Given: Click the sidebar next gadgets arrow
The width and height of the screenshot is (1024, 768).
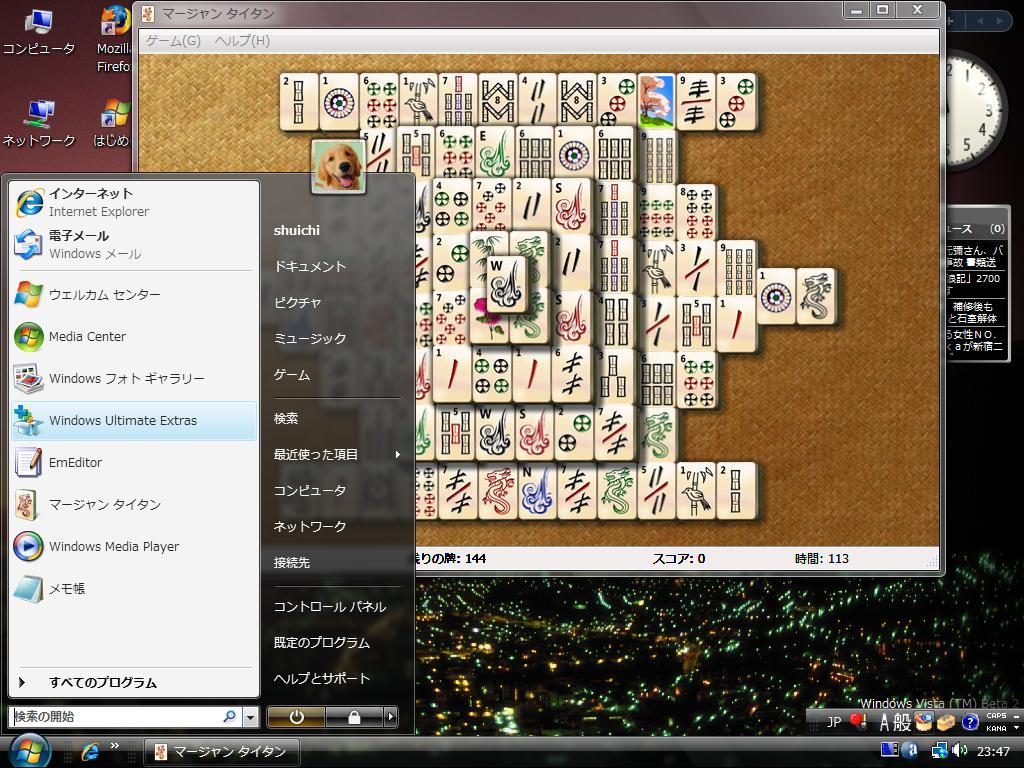Looking at the screenshot, I should (x=999, y=21).
